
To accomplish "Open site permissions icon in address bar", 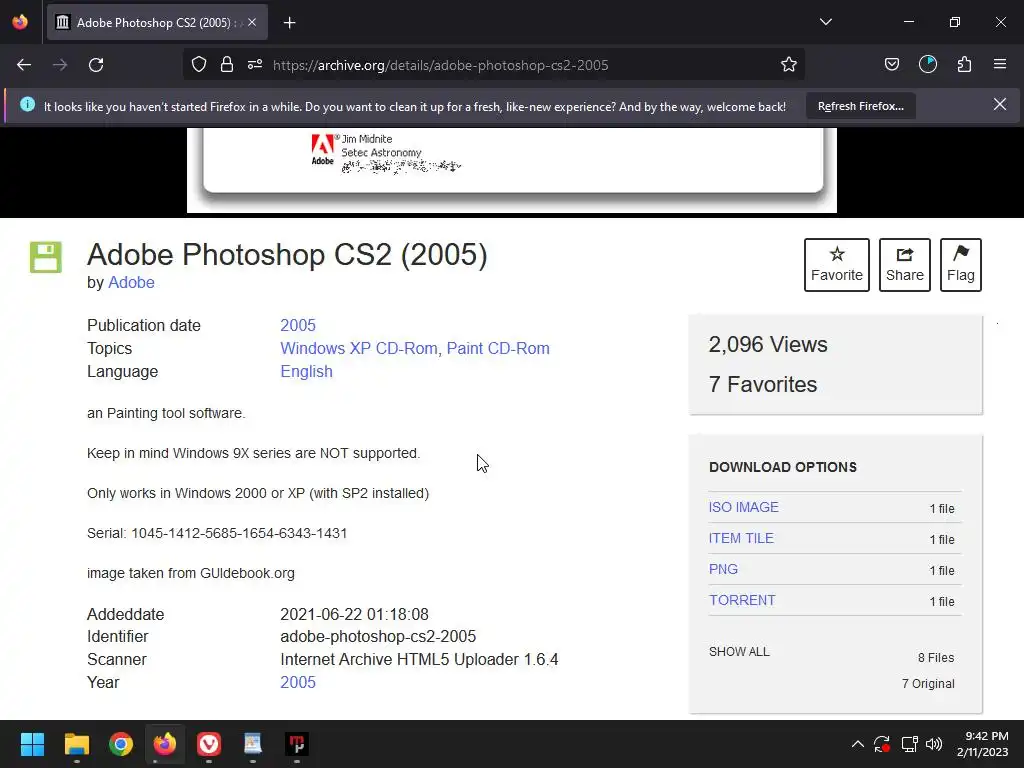I will [255, 65].
